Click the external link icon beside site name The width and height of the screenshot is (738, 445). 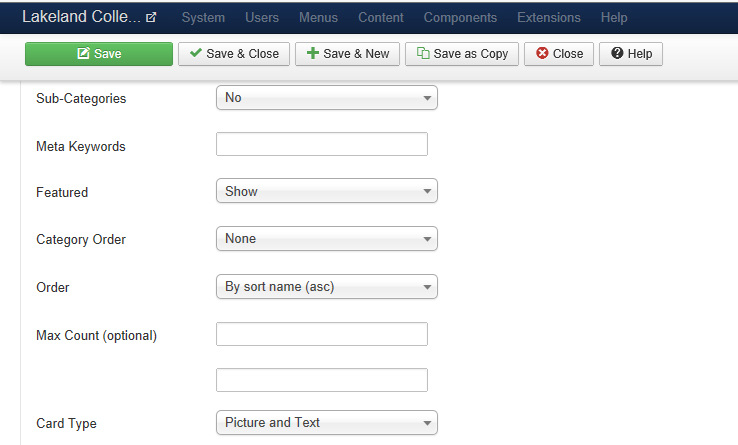[x=151, y=18]
